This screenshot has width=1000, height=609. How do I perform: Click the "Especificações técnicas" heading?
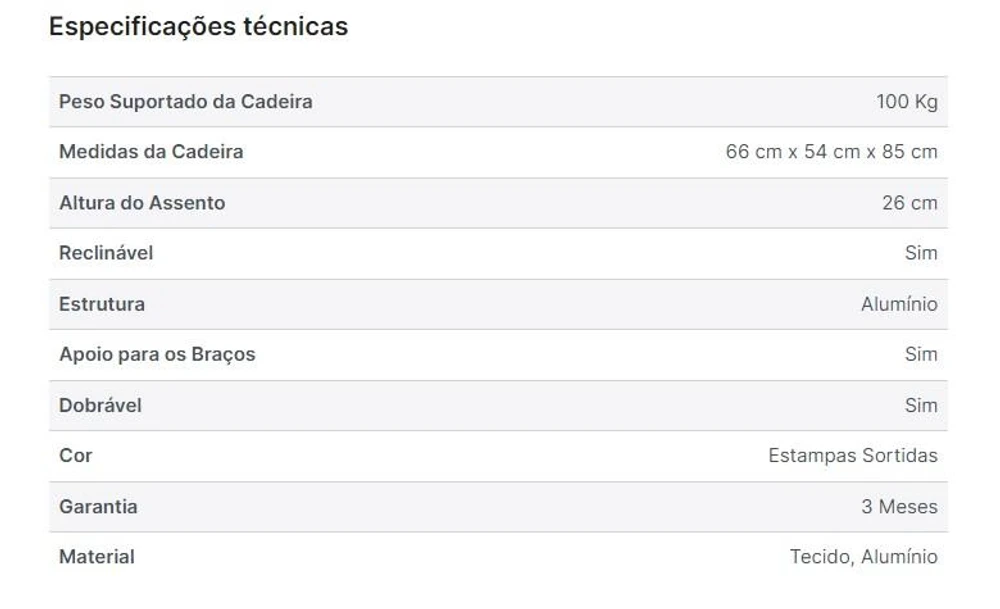pos(198,27)
